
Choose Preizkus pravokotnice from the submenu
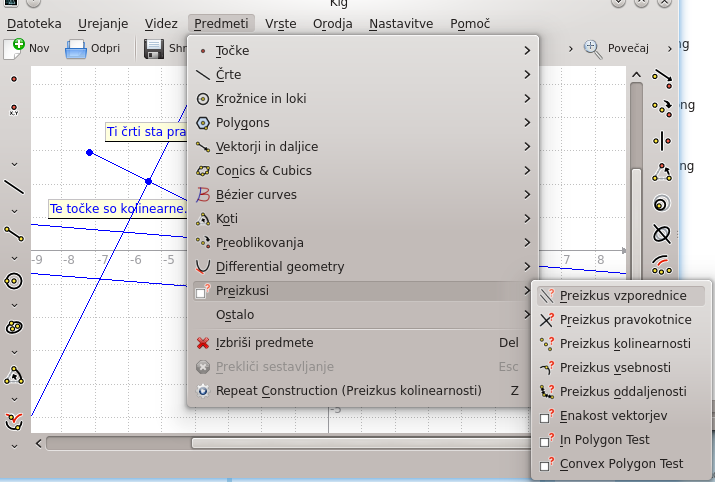click(x=625, y=320)
